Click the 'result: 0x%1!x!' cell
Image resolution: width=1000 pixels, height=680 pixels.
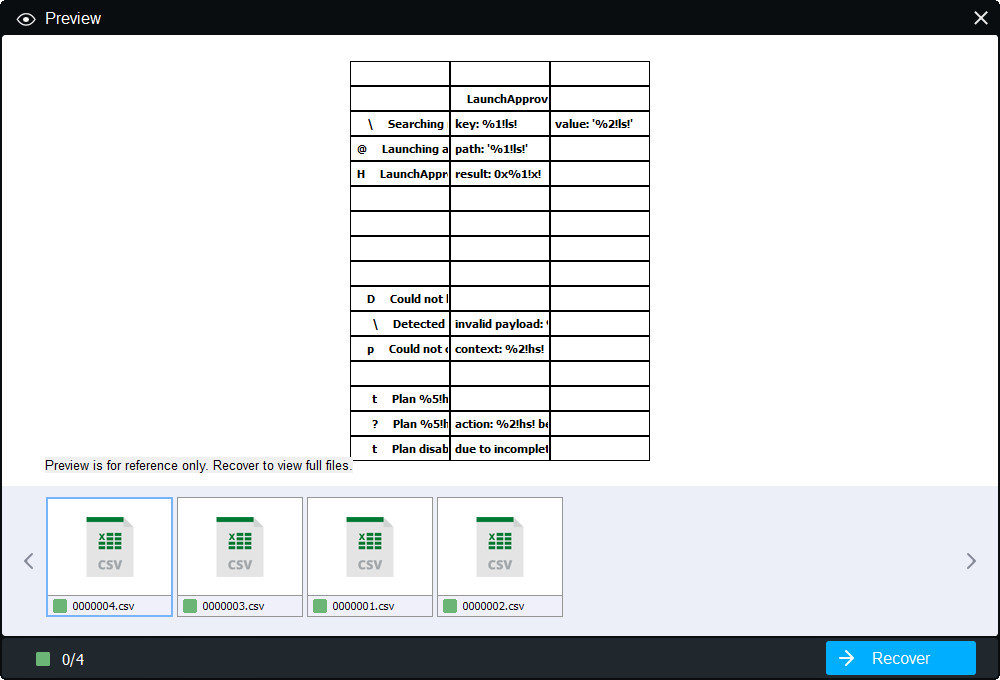[x=500, y=174]
